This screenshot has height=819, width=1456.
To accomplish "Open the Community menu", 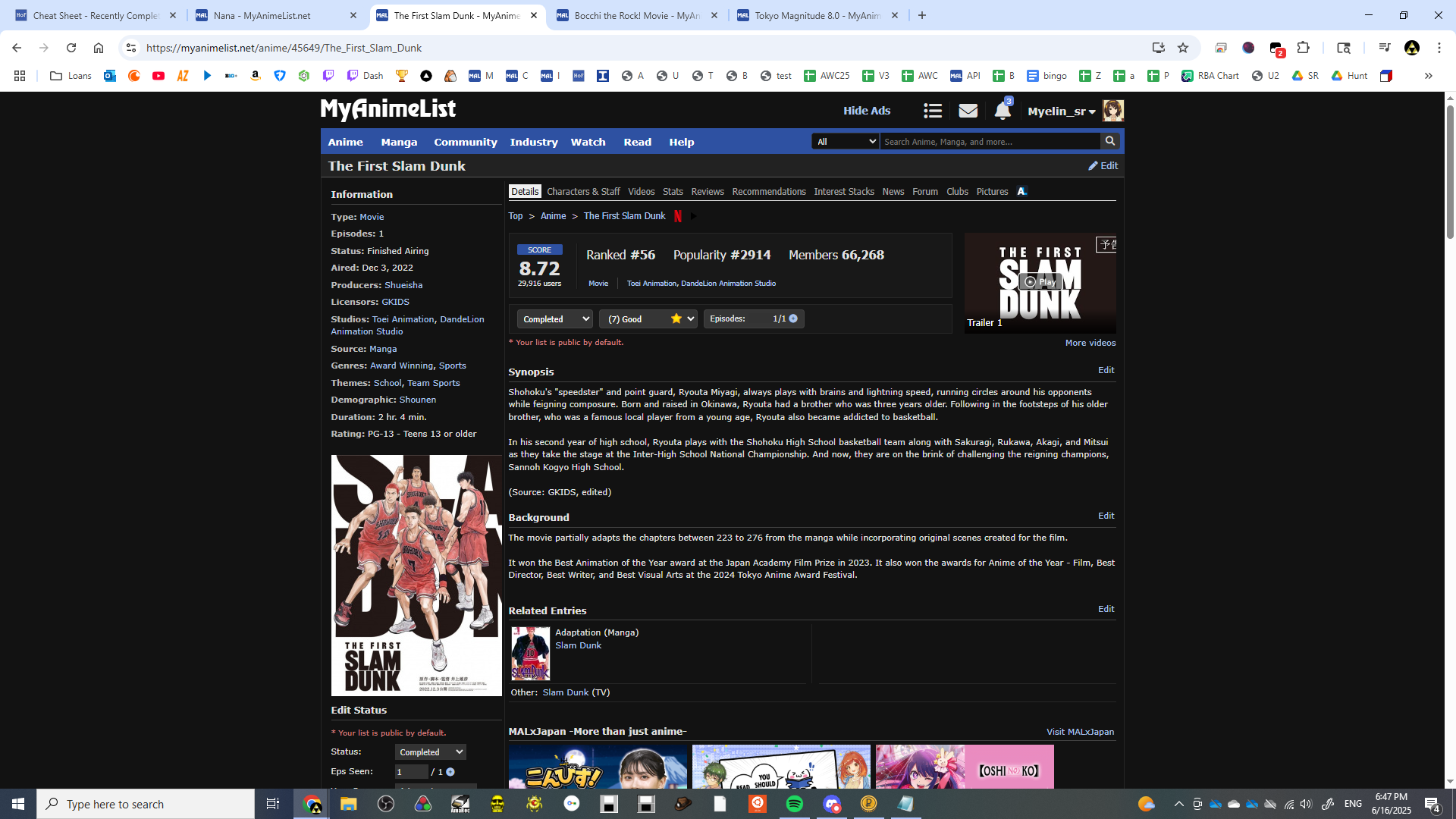I will (465, 142).
